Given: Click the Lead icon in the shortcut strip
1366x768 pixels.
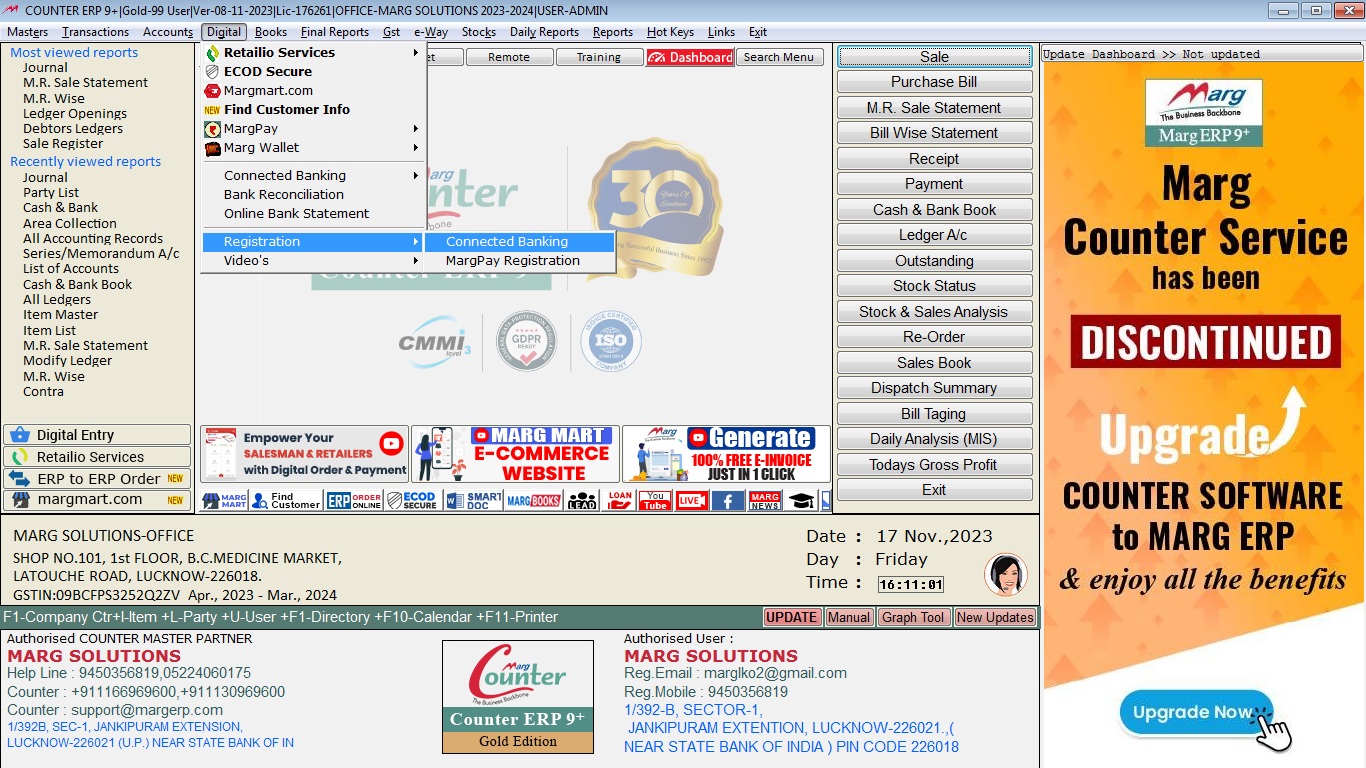Looking at the screenshot, I should 582,500.
